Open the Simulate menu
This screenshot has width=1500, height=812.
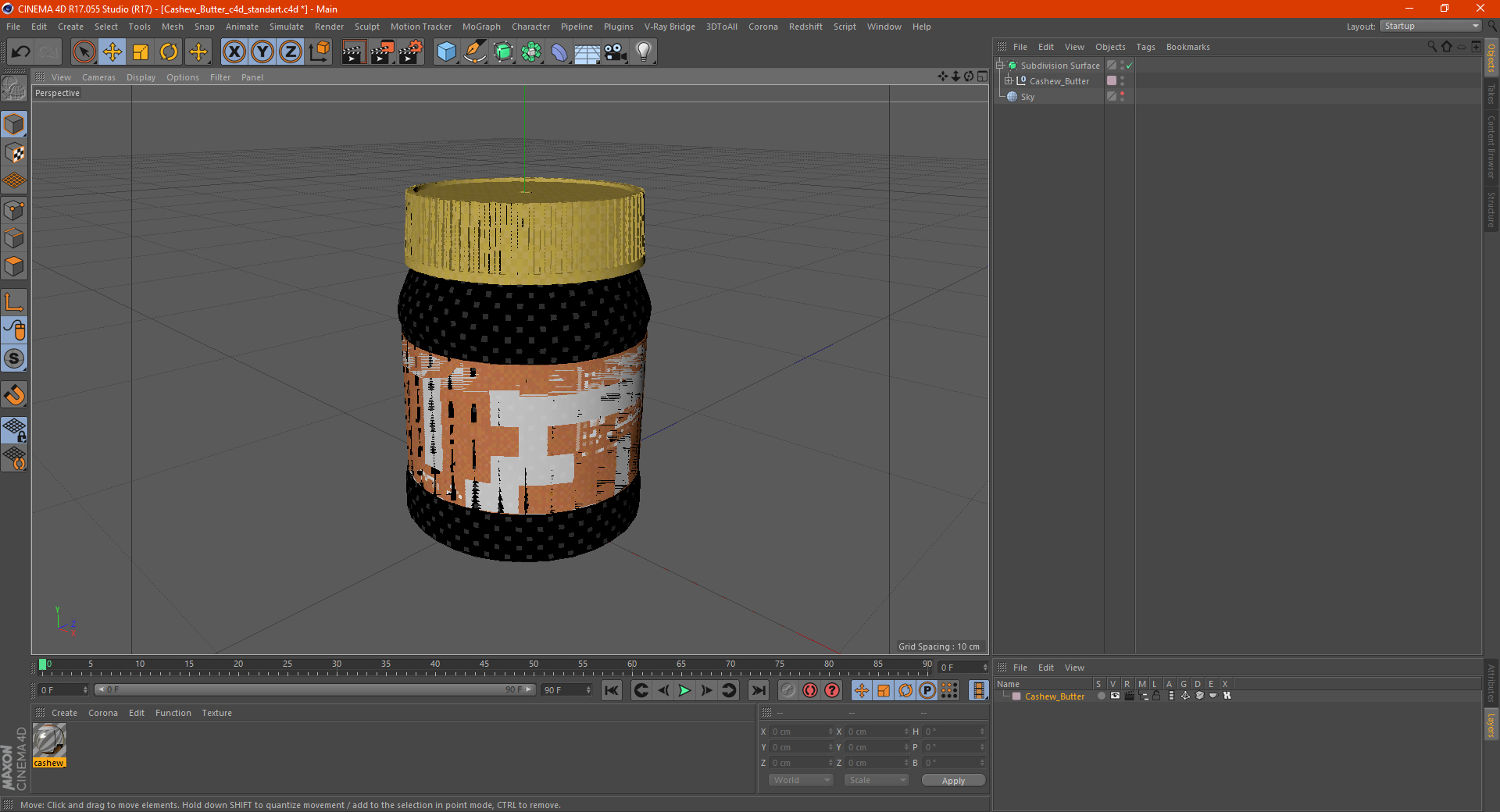[x=287, y=27]
